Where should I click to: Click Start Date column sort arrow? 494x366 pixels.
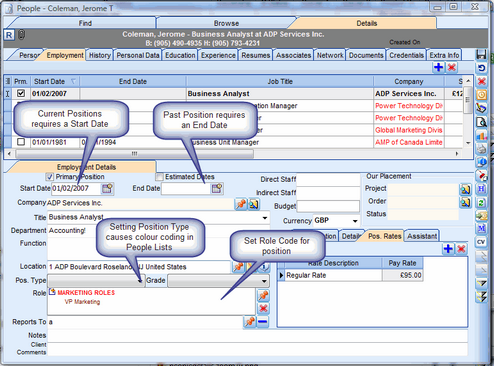pyautogui.click(x=73, y=81)
